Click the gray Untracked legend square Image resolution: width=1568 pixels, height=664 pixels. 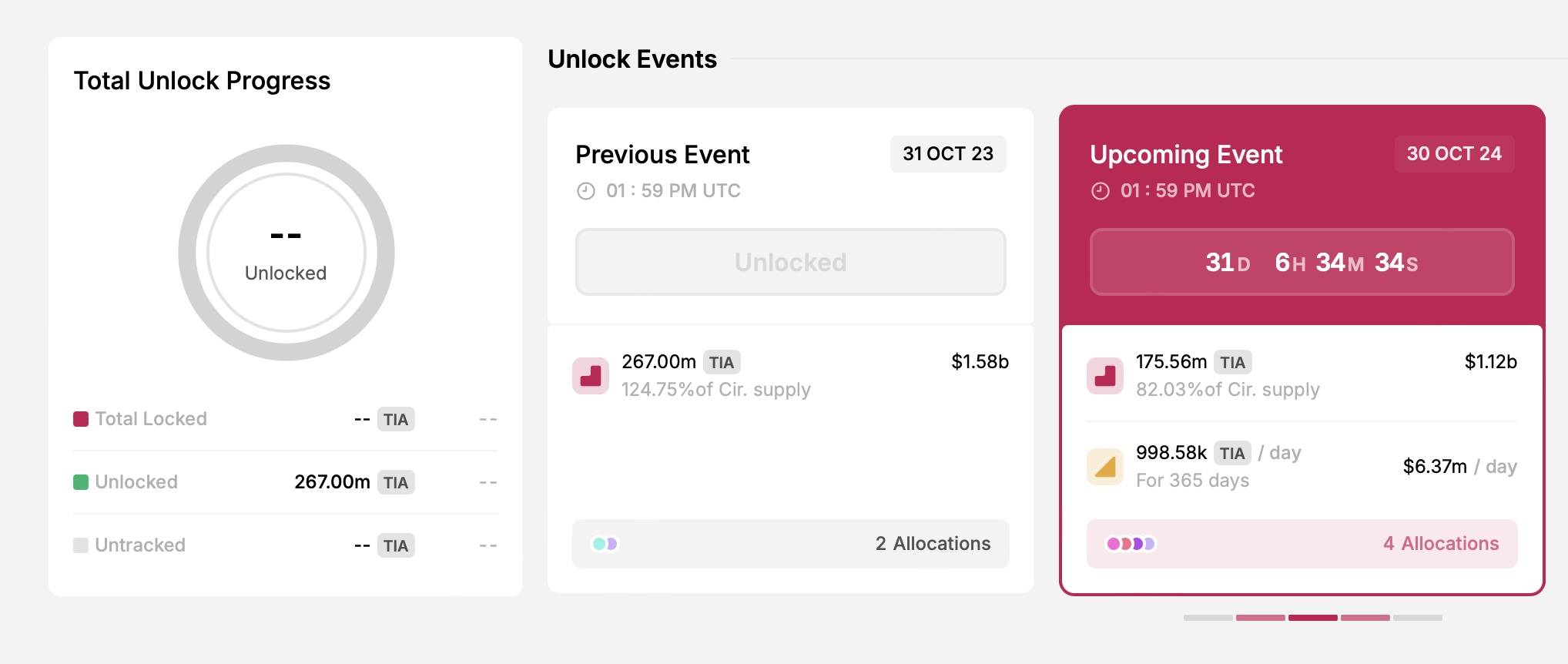tap(81, 545)
